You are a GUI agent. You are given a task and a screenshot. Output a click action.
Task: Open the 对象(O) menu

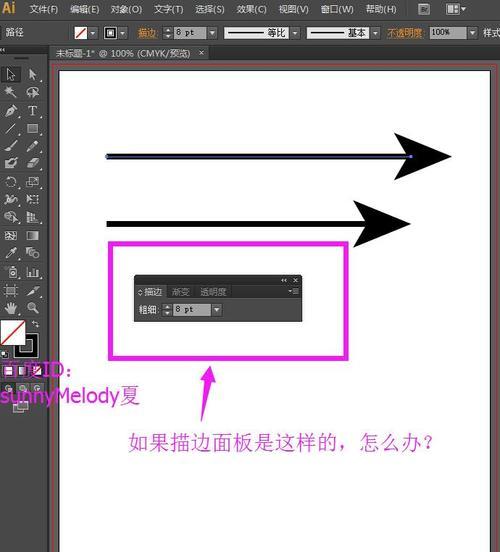pyautogui.click(x=126, y=9)
